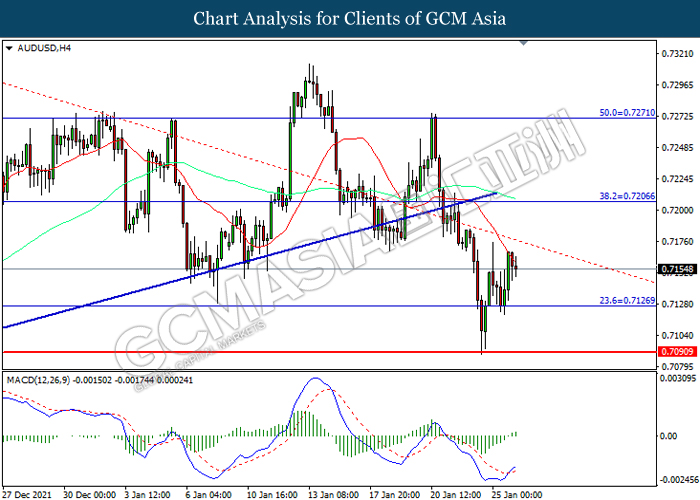The height and width of the screenshot is (500, 700).
Task: Click the 13 Jan 08:00 date label
Action: click(x=333, y=495)
